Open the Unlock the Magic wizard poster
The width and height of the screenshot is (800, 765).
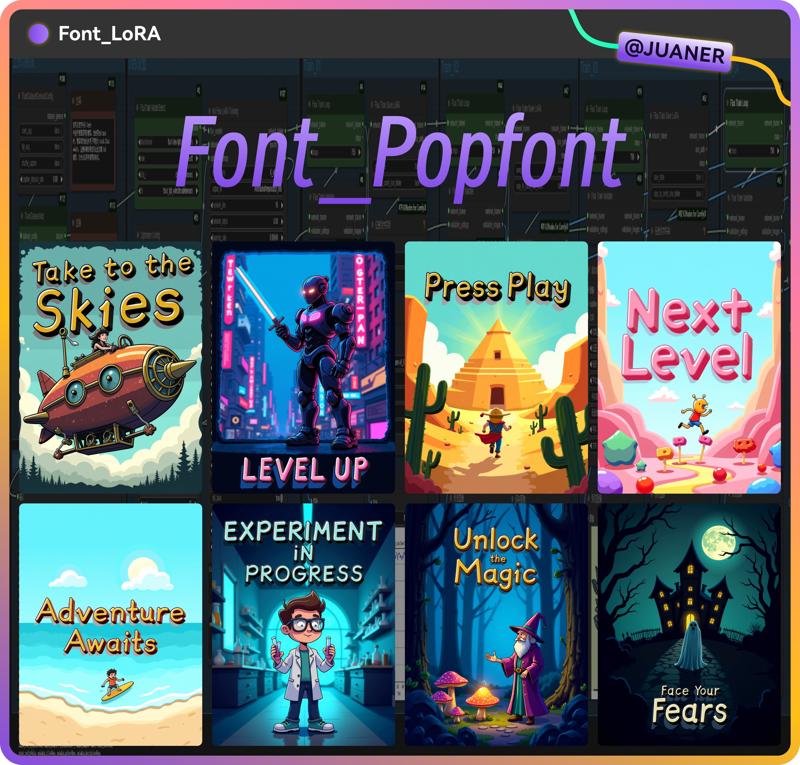pyautogui.click(x=496, y=625)
